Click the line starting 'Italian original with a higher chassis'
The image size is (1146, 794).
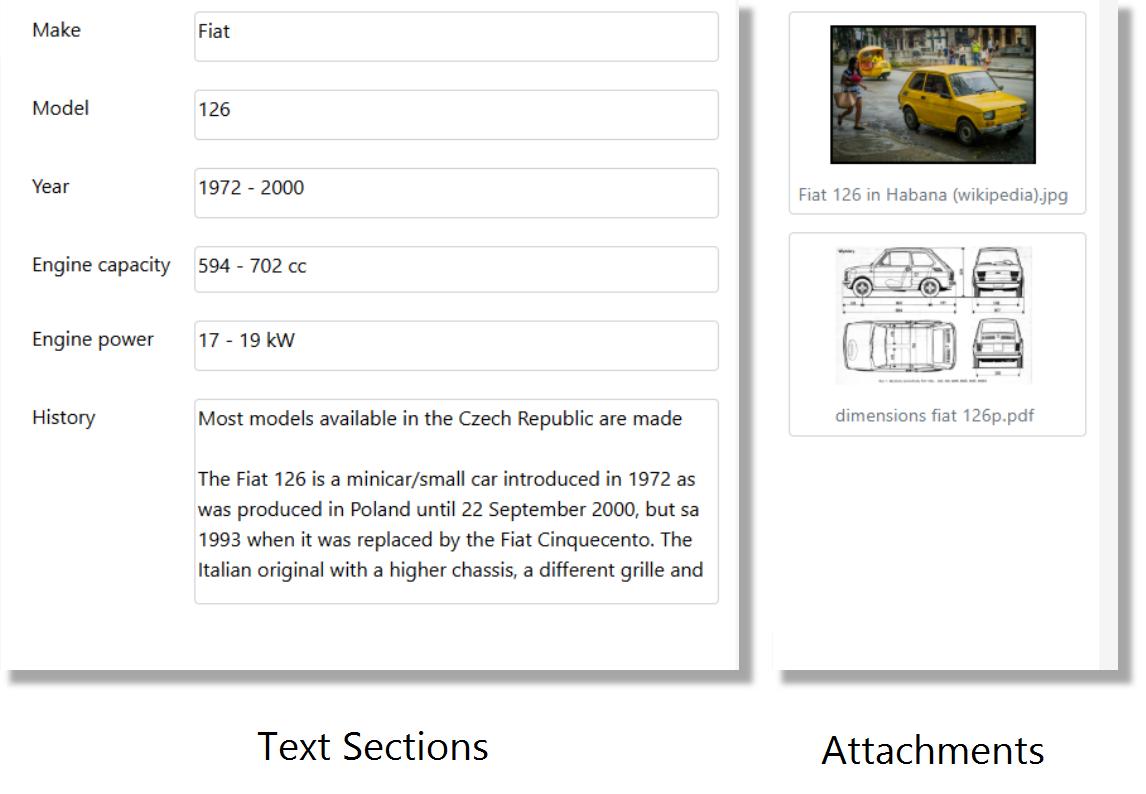(x=450, y=570)
